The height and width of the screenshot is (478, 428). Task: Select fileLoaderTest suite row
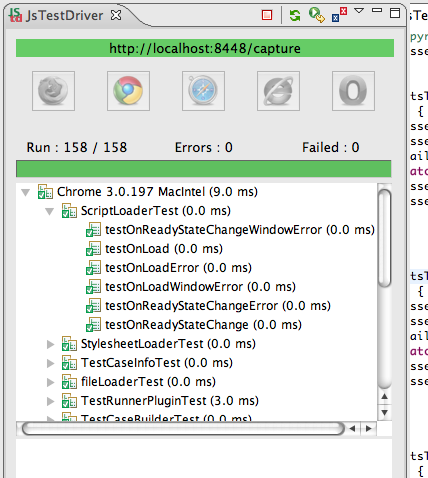pyautogui.click(x=148, y=382)
